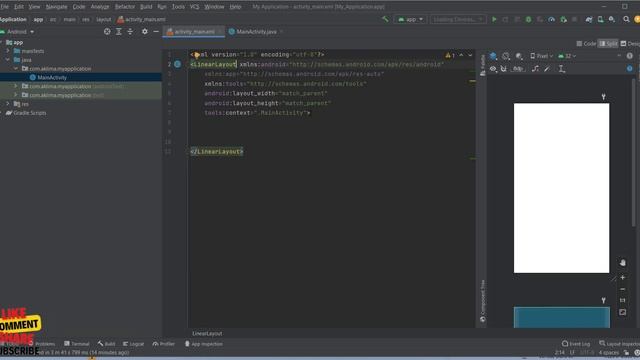The height and width of the screenshot is (360, 640).
Task: Open Project panel settings gear
Action: pyautogui.click(x=144, y=31)
